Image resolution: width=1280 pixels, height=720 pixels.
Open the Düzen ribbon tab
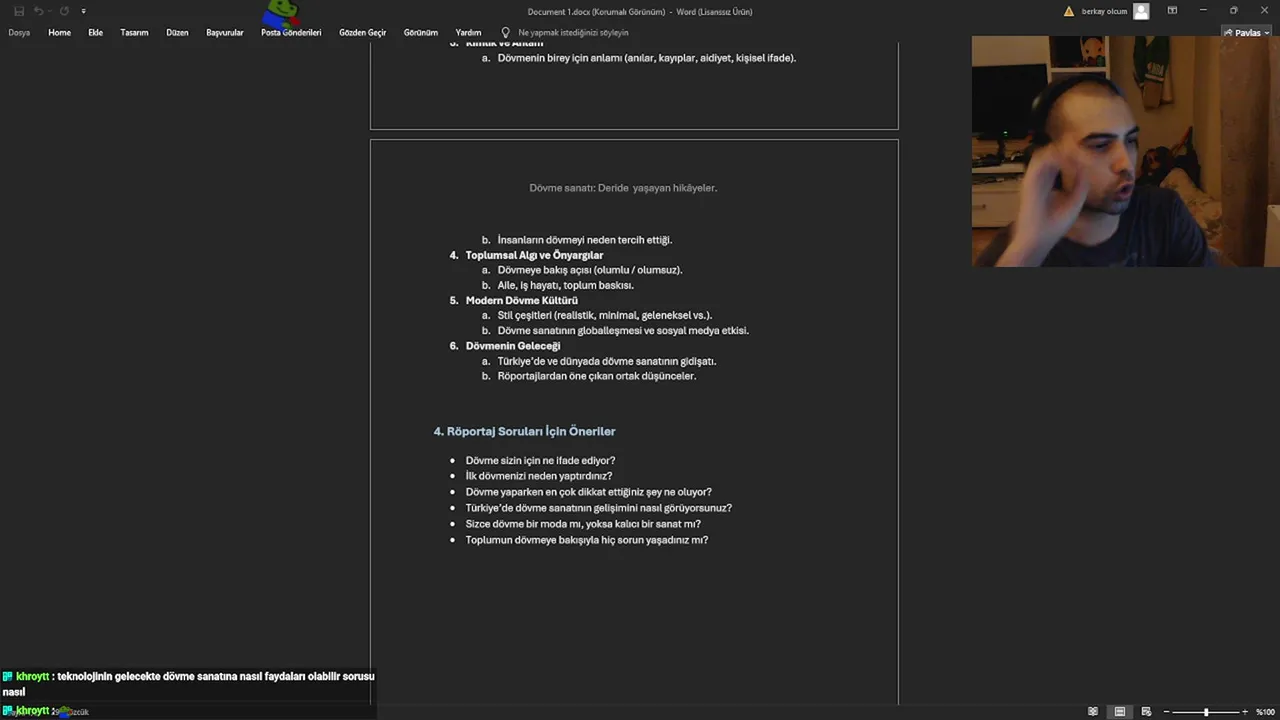[x=177, y=32]
